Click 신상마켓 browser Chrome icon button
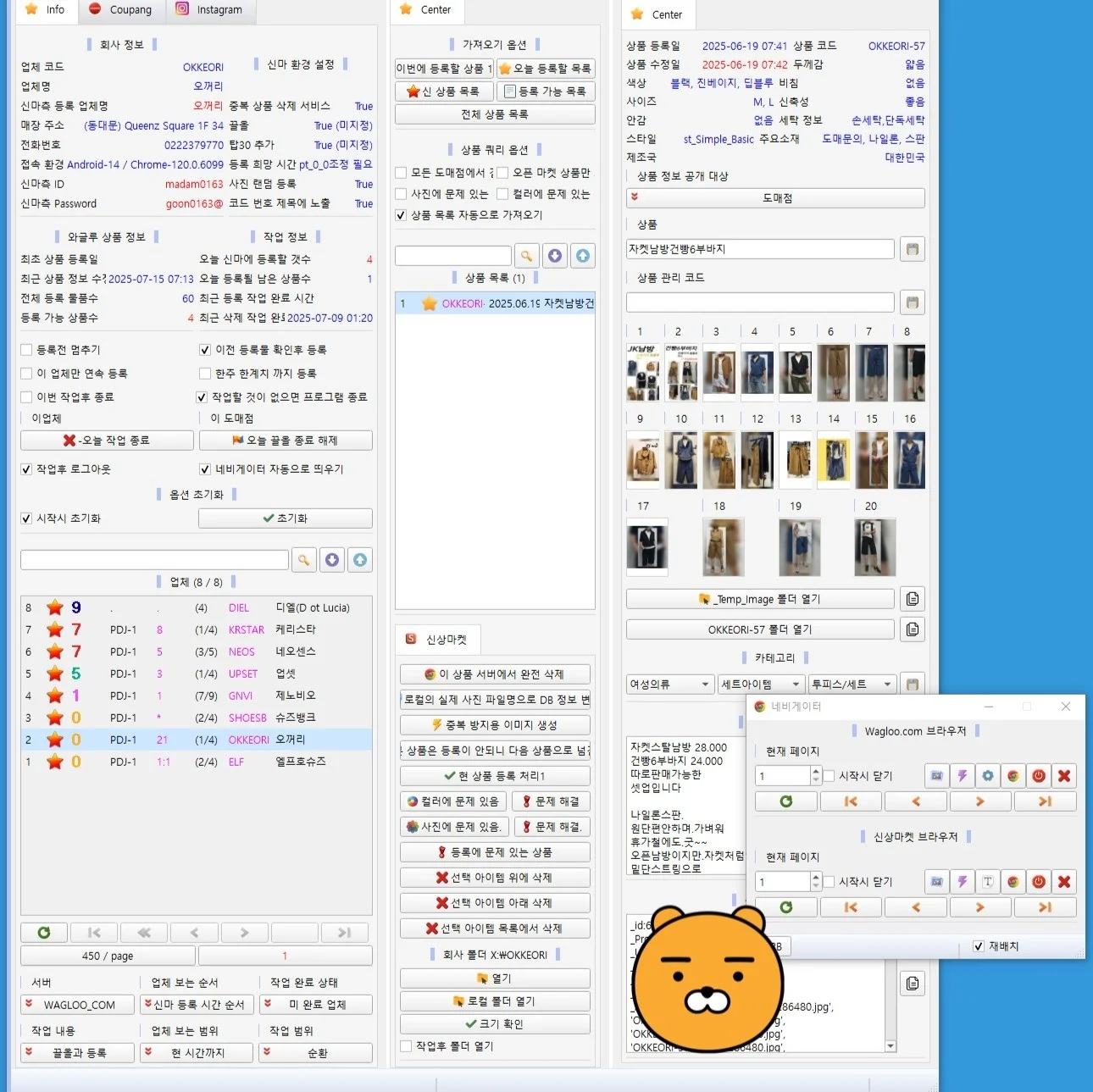The image size is (1093, 1092). click(1013, 881)
